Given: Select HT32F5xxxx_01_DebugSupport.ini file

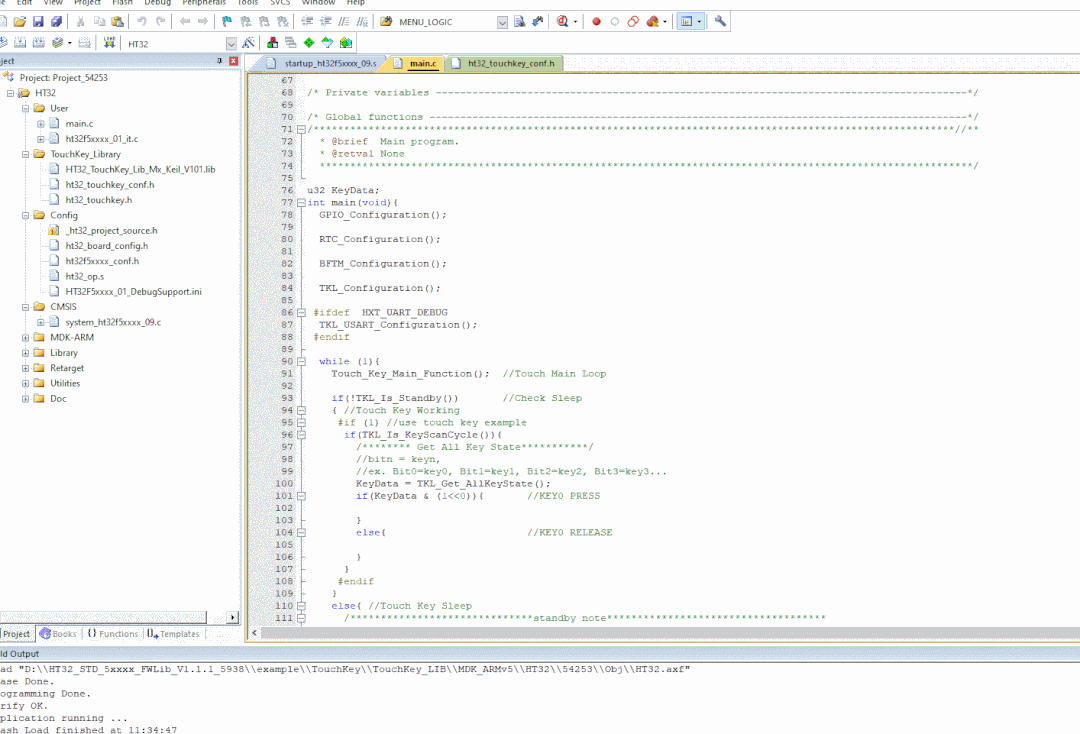Looking at the screenshot, I should [x=134, y=292].
